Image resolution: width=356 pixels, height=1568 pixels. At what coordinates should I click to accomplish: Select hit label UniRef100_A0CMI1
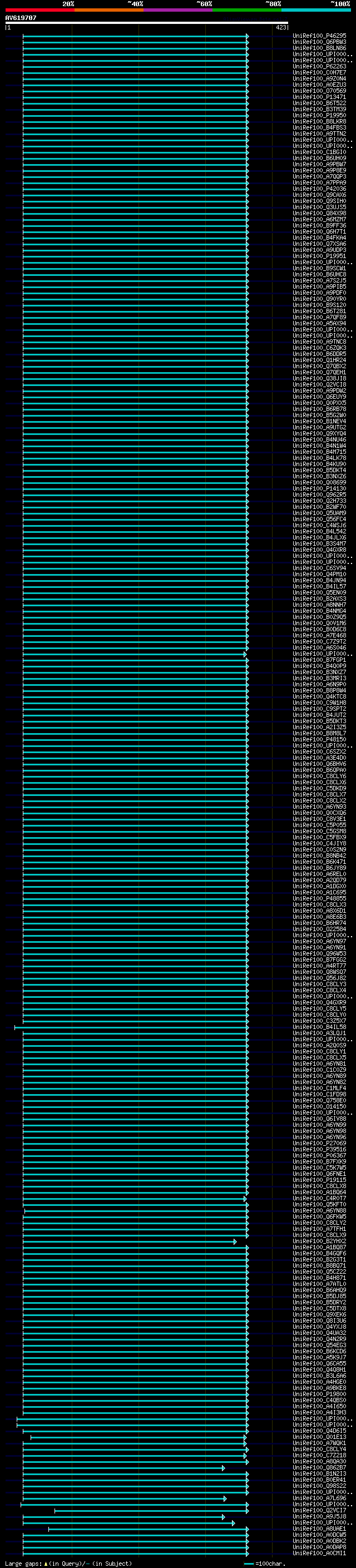pyautogui.click(x=319, y=1554)
